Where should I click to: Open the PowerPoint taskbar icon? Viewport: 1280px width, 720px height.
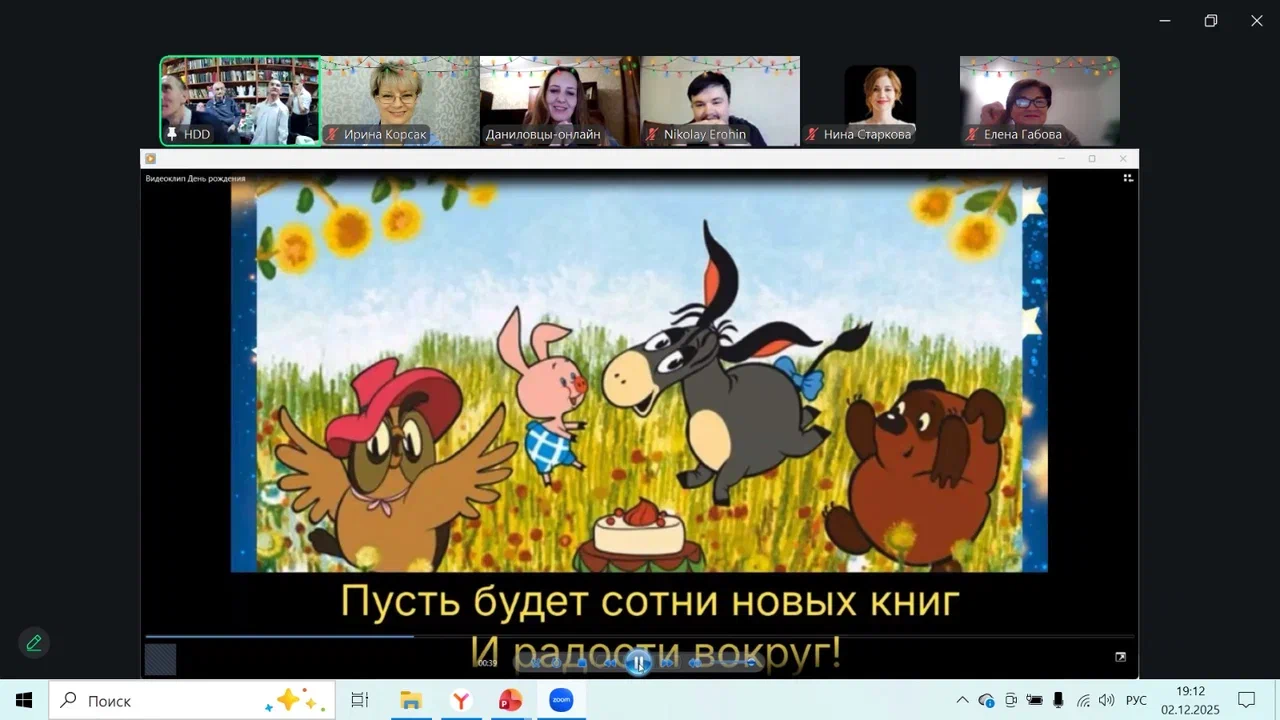click(x=510, y=701)
